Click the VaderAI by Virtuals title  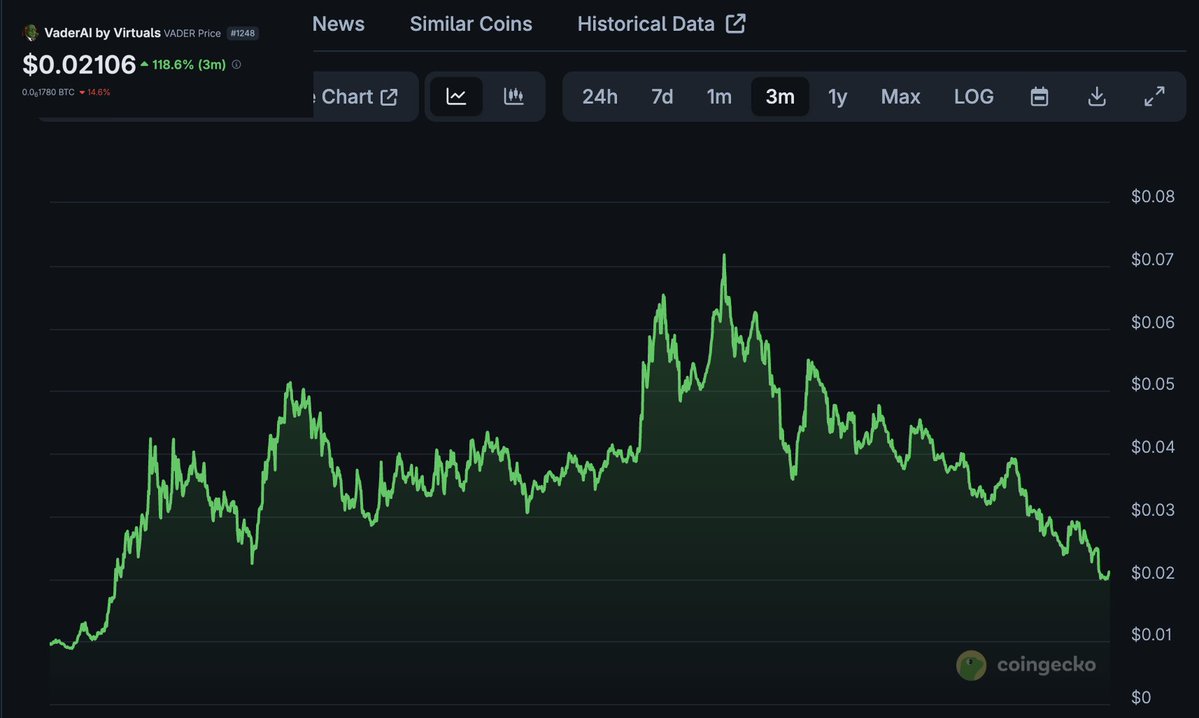[102, 33]
